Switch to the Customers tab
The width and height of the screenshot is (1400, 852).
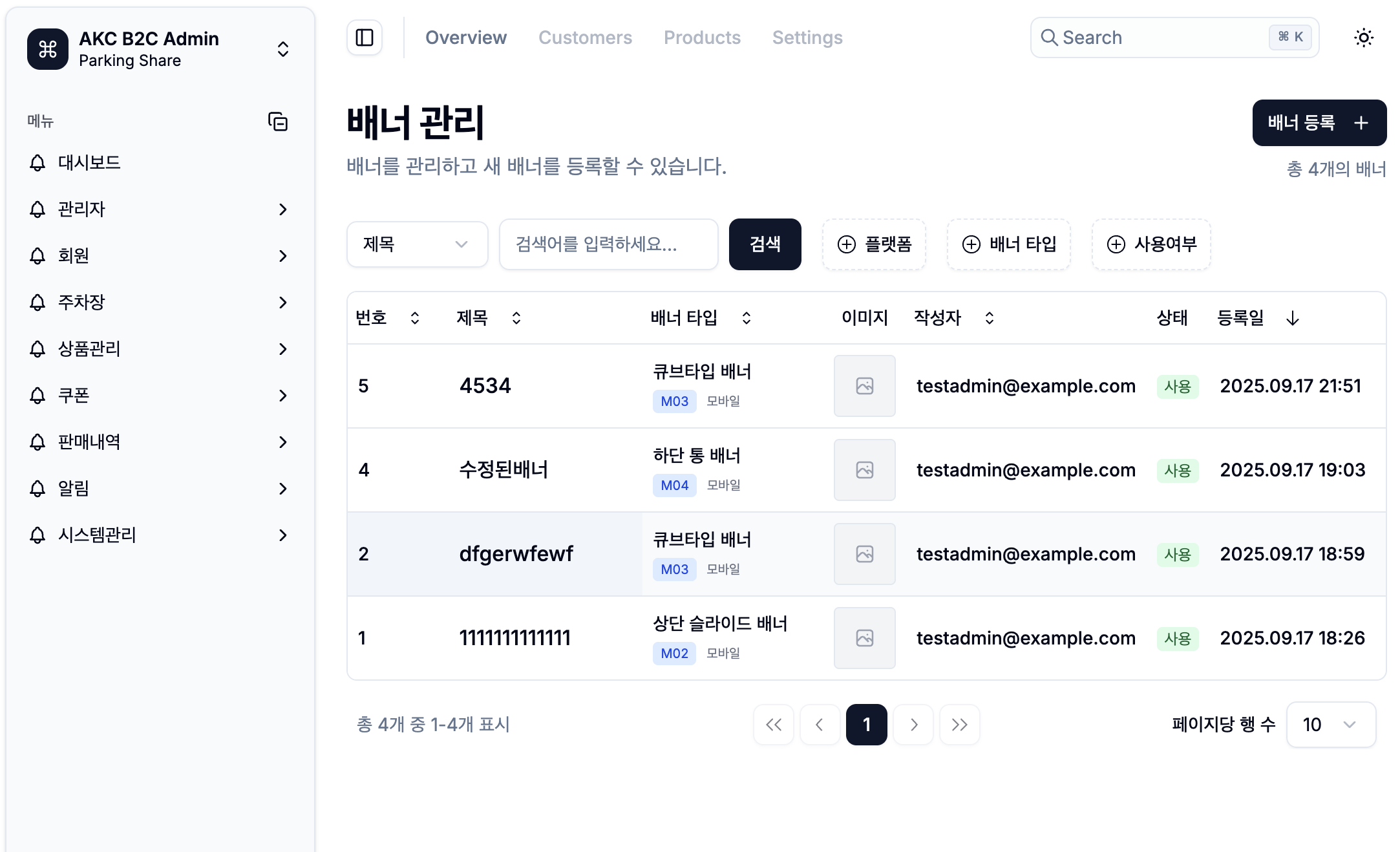(585, 37)
